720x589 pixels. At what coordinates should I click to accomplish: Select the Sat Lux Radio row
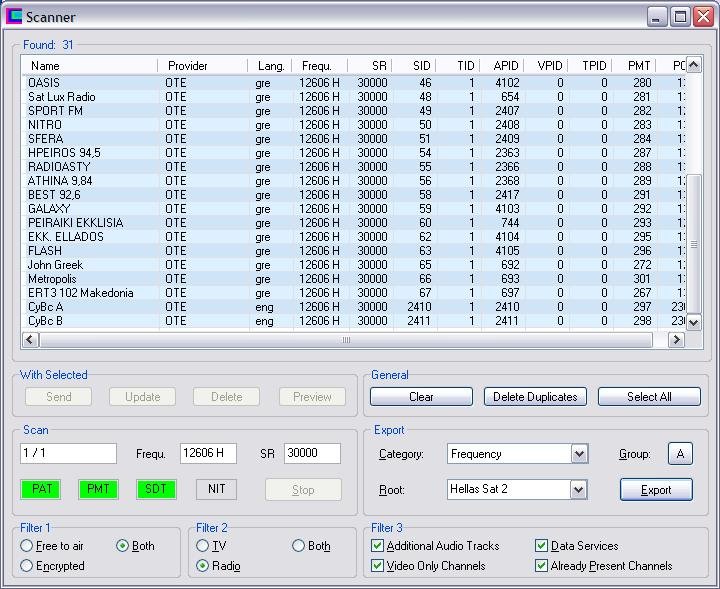click(x=354, y=97)
